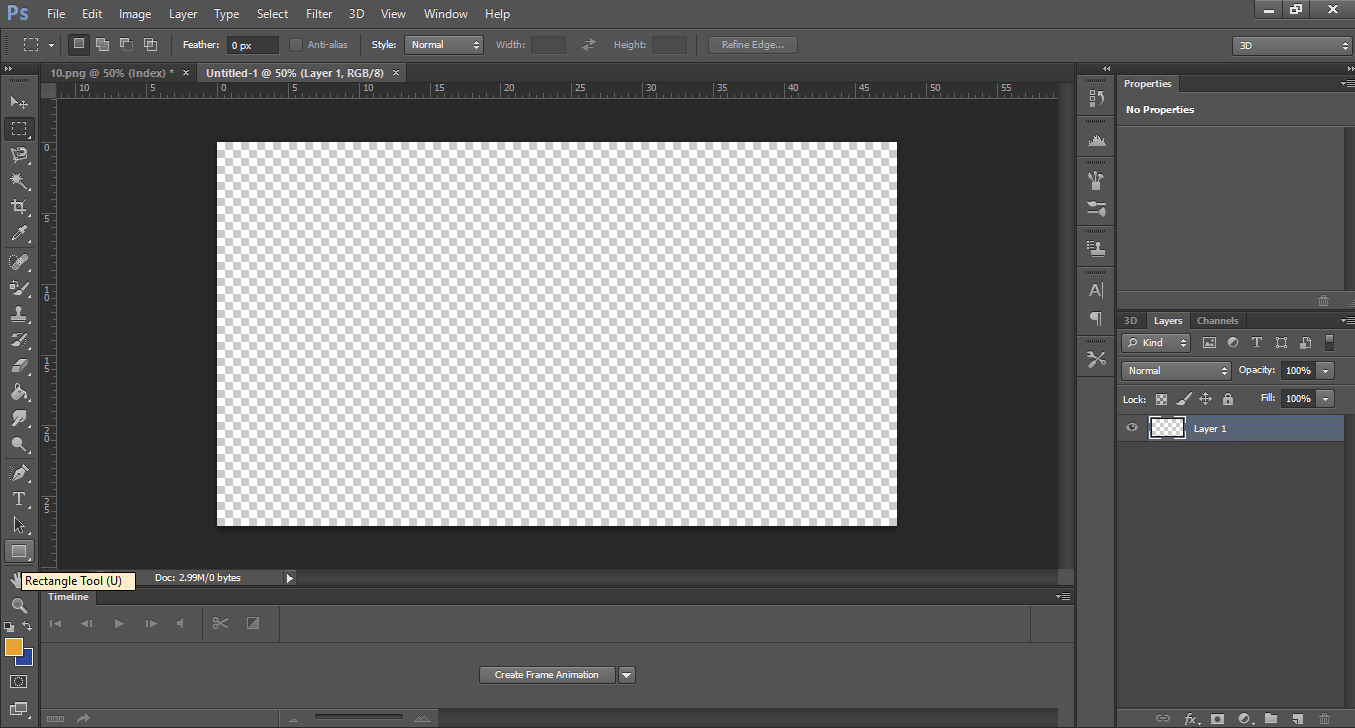Viewport: 1355px width, 728px height.
Task: Toggle Quick Mask mode
Action: click(x=19, y=681)
